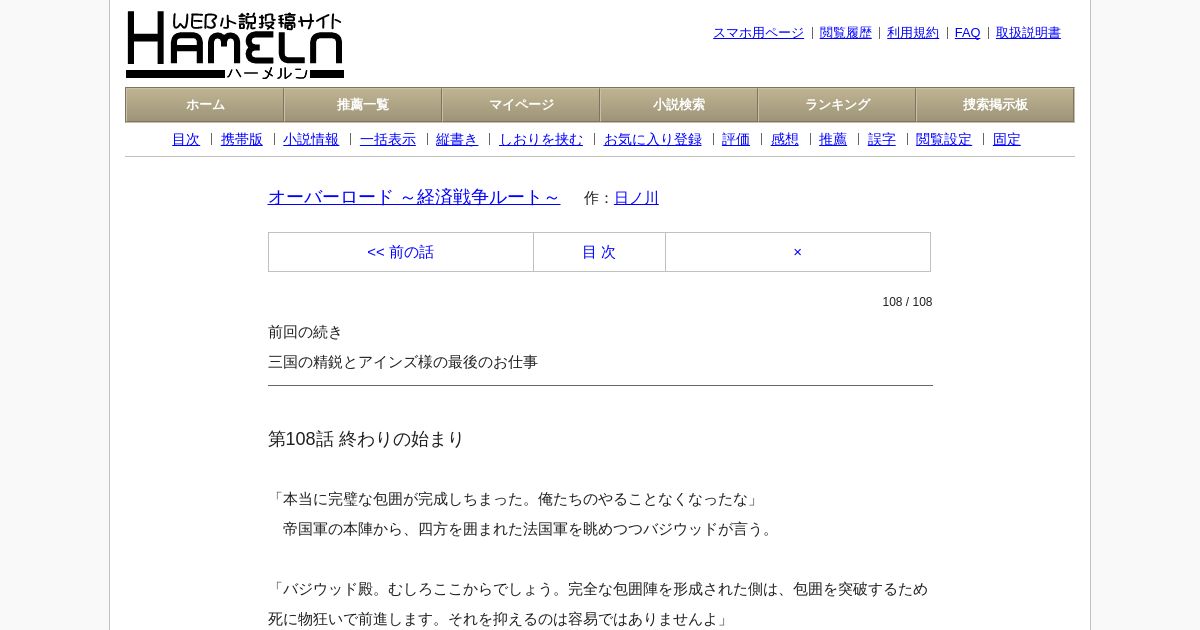Open 推薦一覧 in the navigation bar

(x=363, y=105)
